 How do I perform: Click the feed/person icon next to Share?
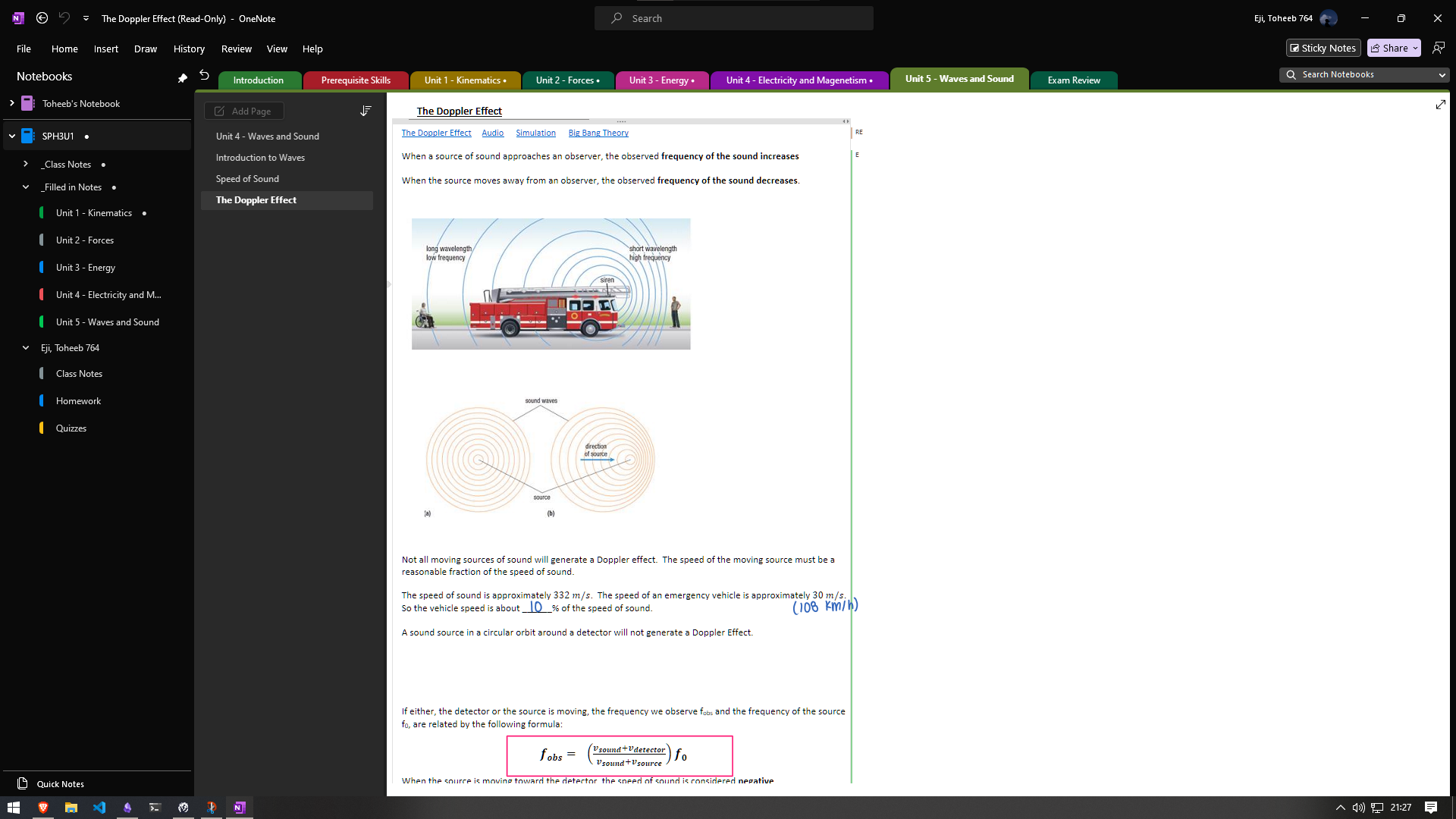(1439, 48)
